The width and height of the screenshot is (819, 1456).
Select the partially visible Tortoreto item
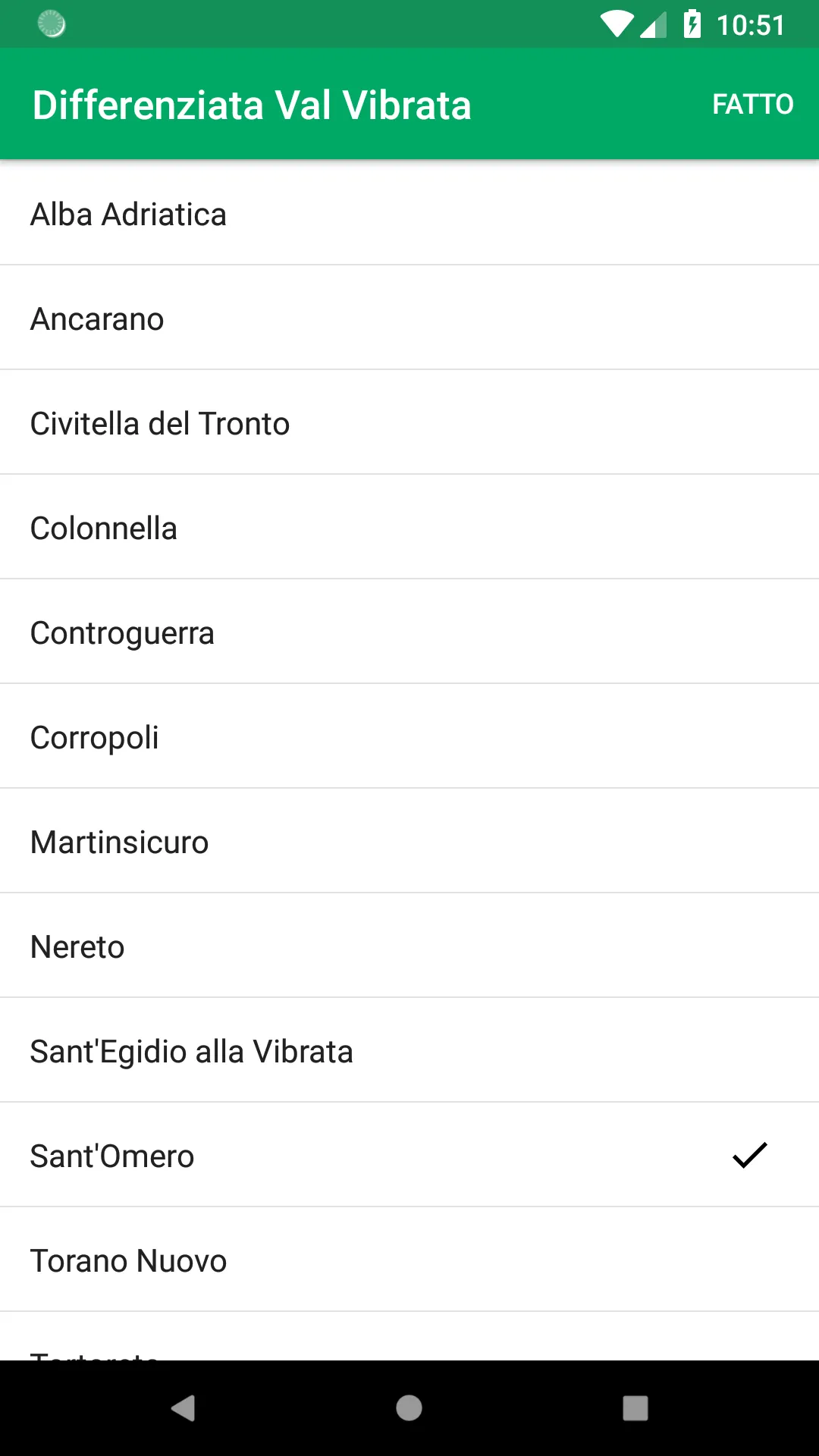[x=409, y=1336]
